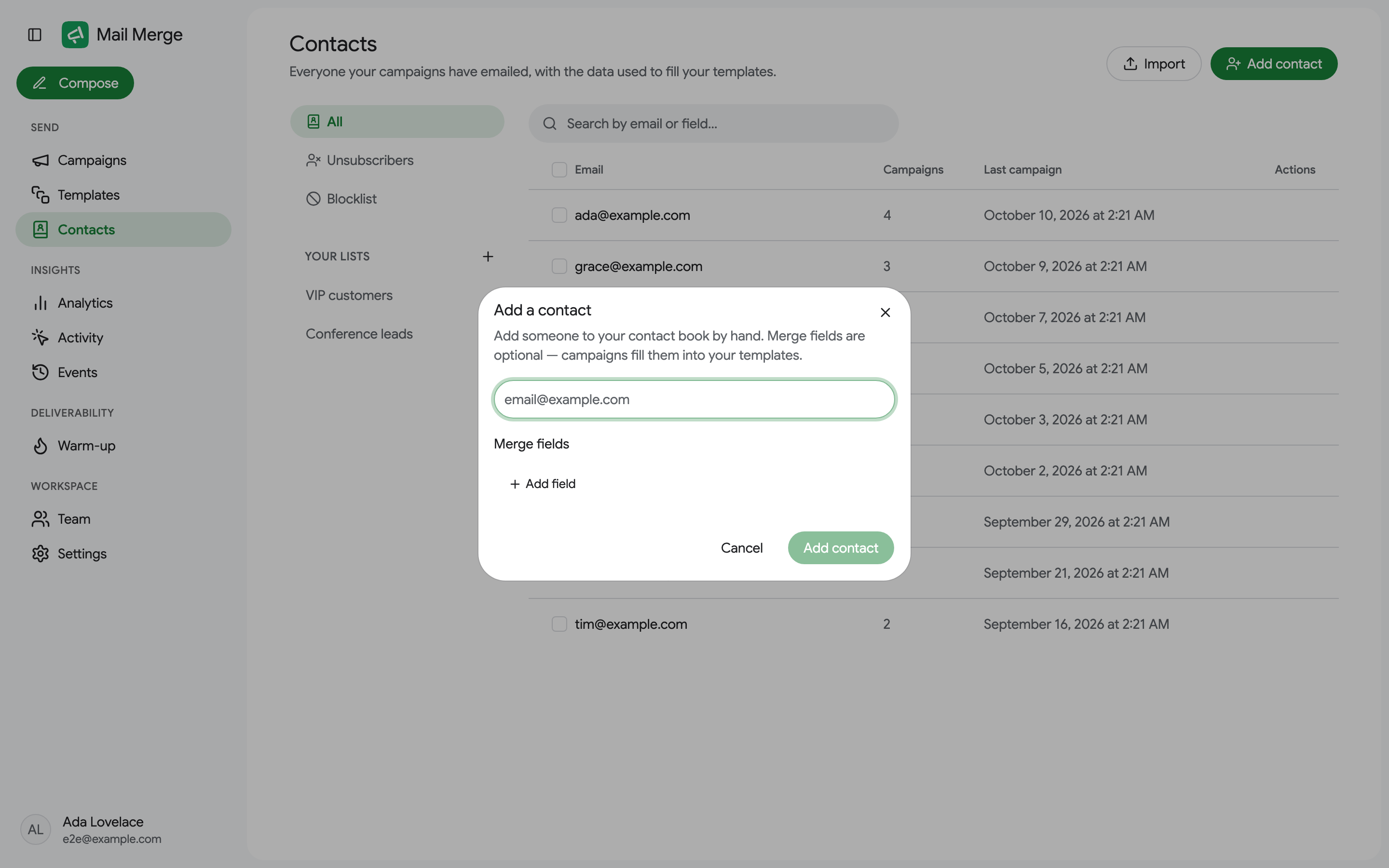Image resolution: width=1389 pixels, height=868 pixels.
Task: Select the All contacts filter
Action: tap(397, 122)
